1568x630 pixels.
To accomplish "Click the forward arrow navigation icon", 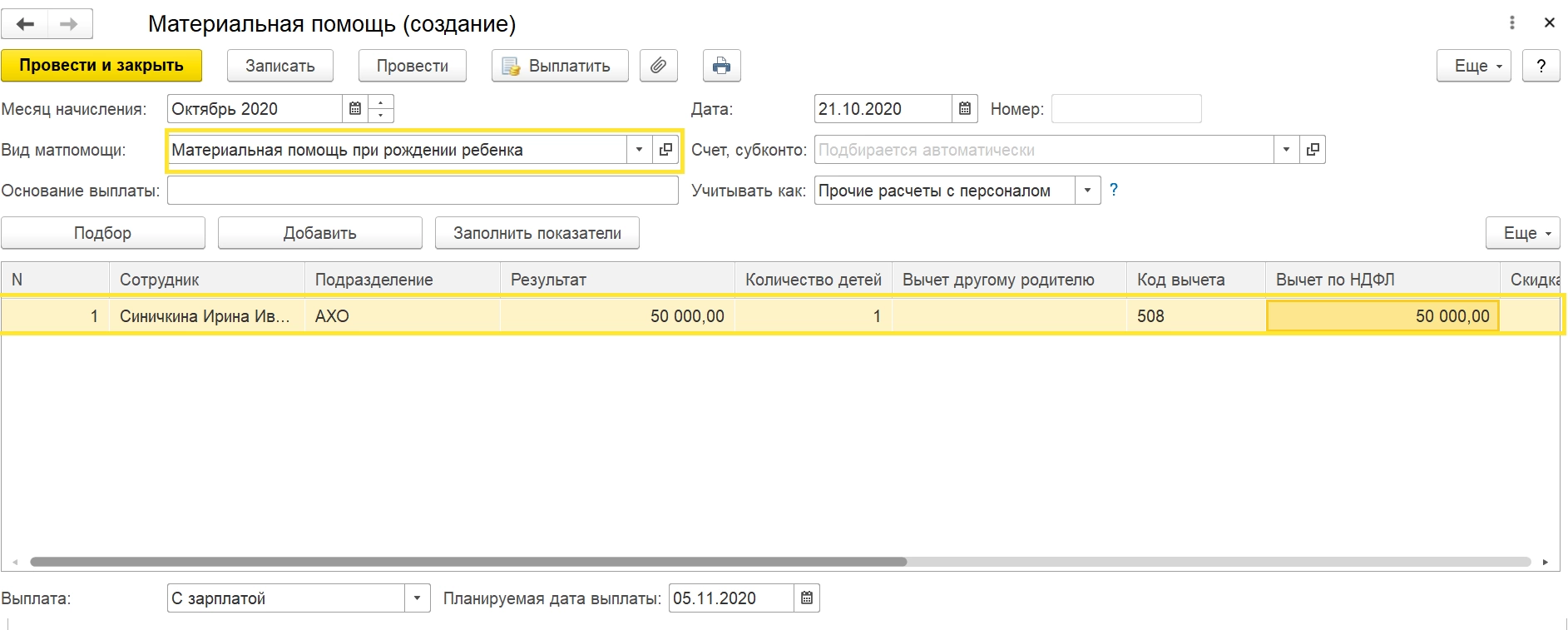I will [x=70, y=24].
